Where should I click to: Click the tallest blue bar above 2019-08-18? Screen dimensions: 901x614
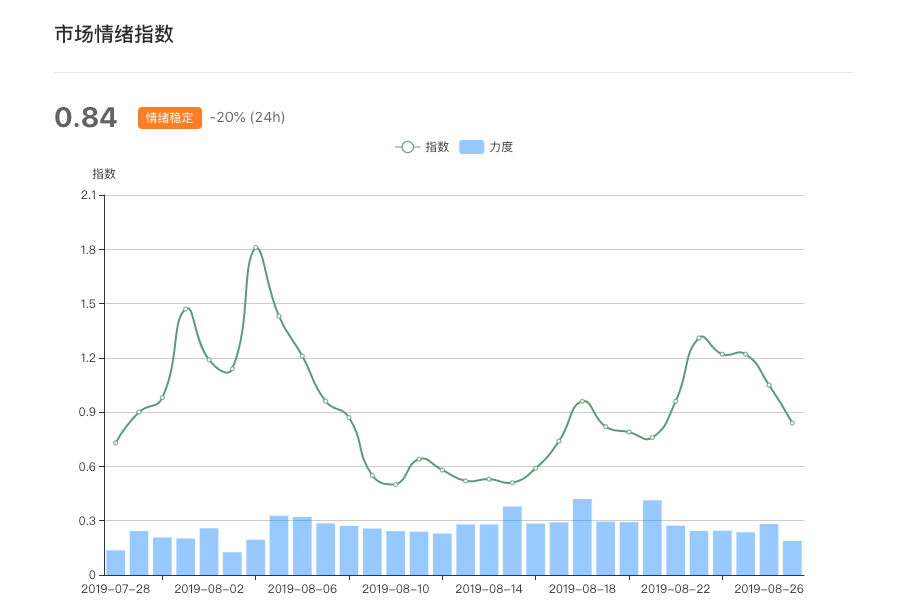[x=582, y=536]
